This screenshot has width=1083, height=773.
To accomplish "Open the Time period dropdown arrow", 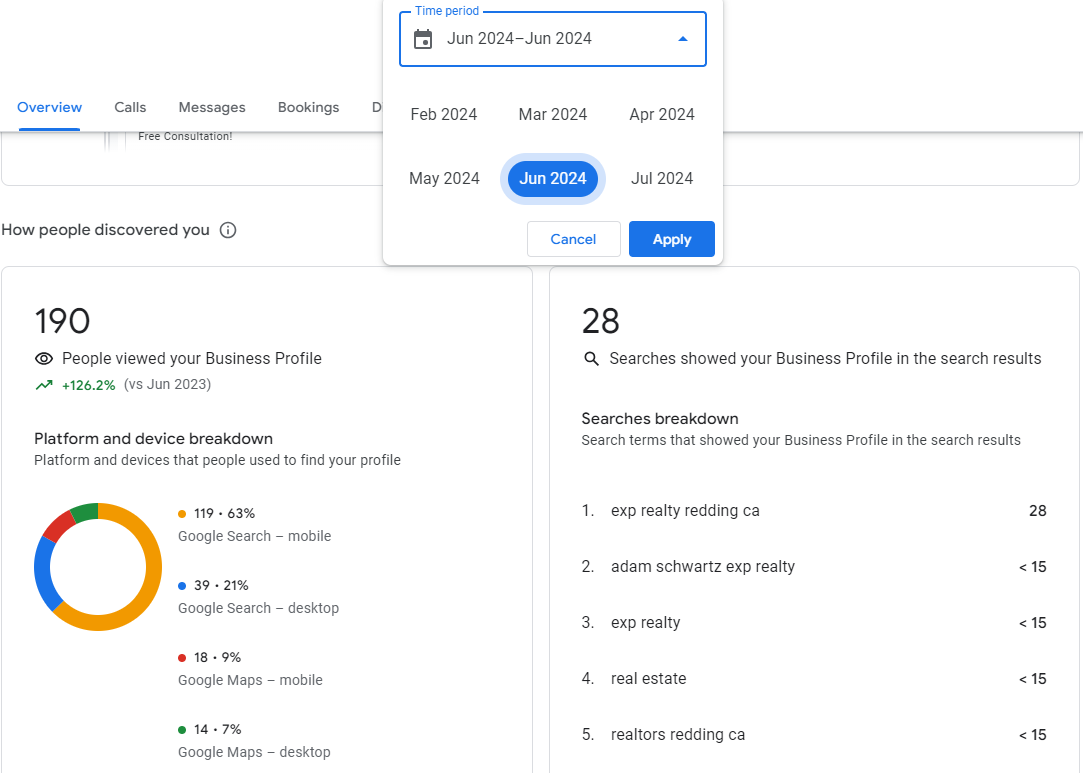I will pos(682,39).
